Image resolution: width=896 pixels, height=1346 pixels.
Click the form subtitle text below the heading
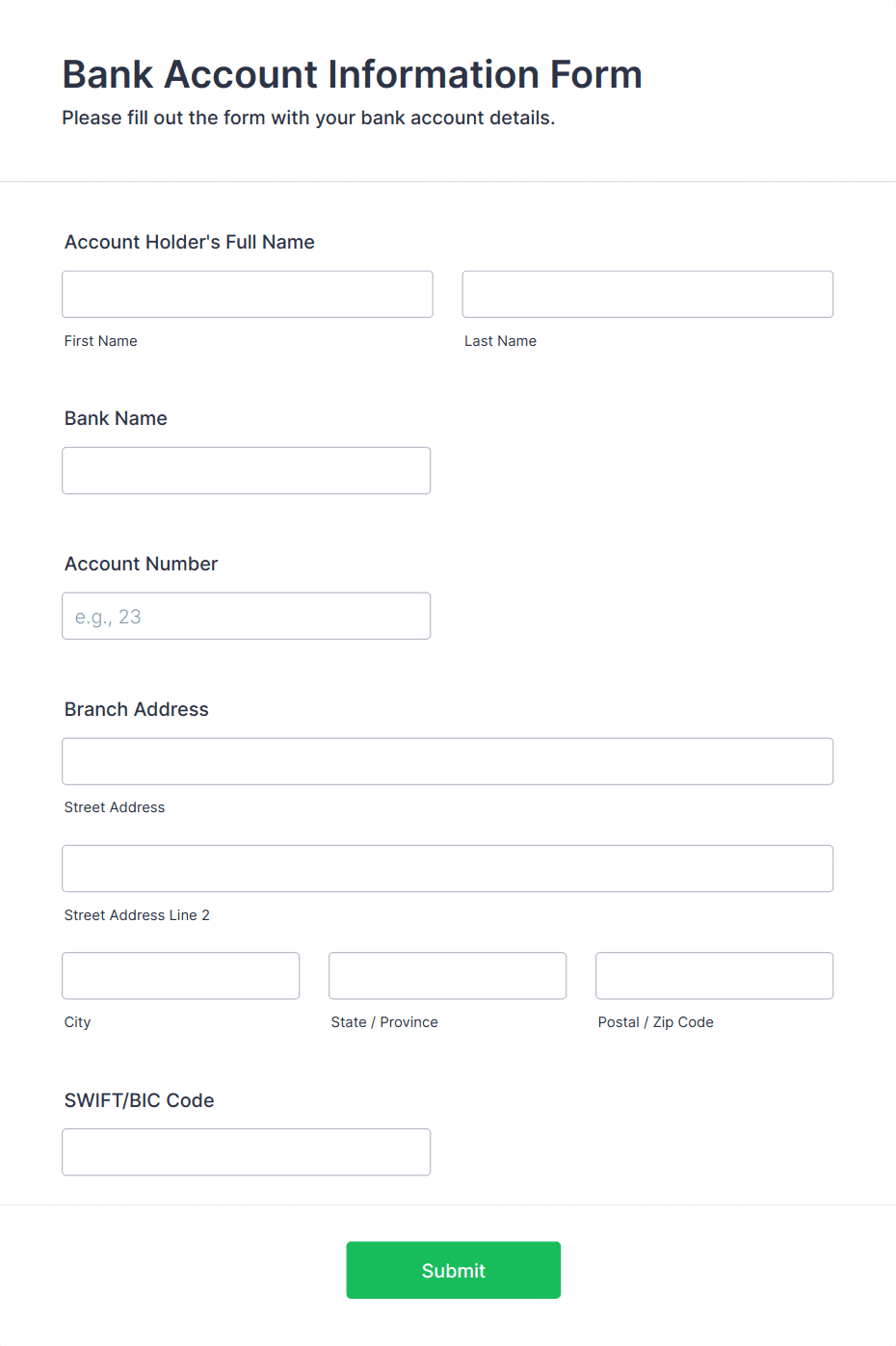[307, 118]
